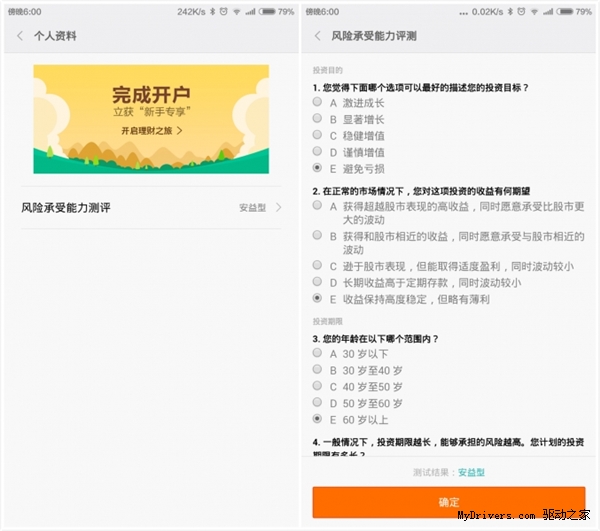
Task: Tap 开启理财之旅 link on banner
Action: 150,131
